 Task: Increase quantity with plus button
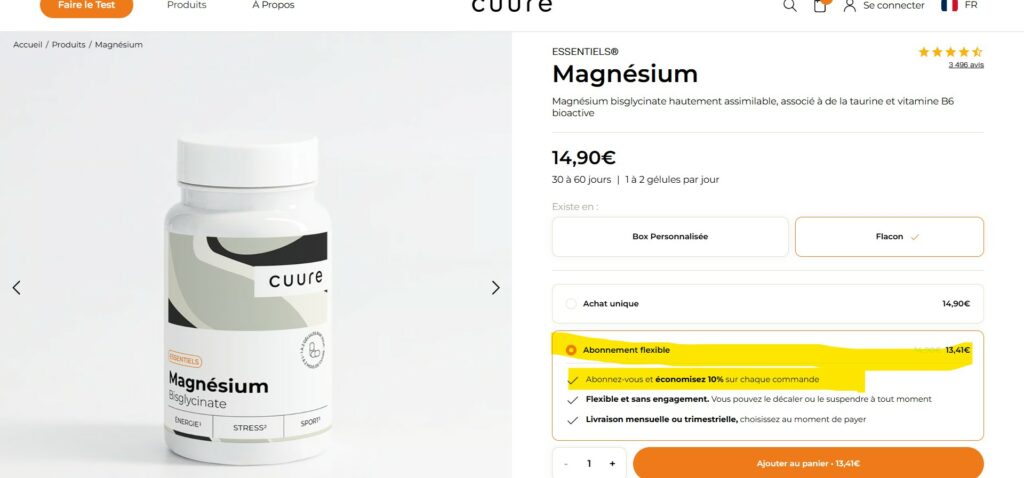pyautogui.click(x=612, y=464)
